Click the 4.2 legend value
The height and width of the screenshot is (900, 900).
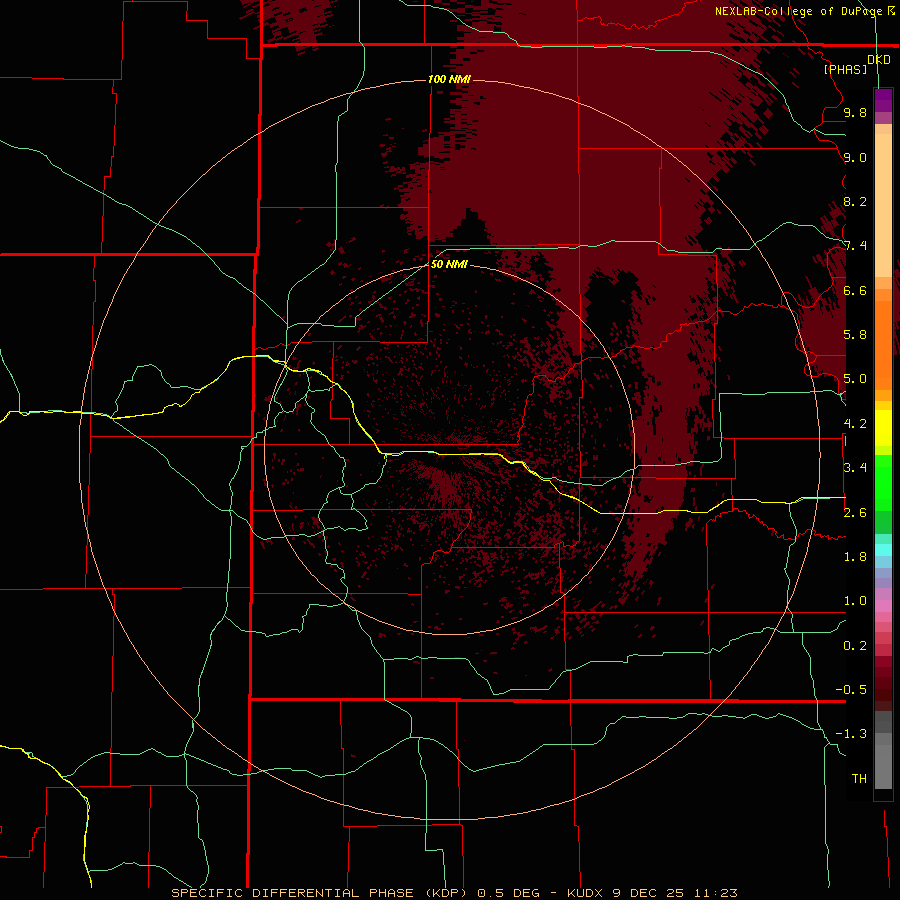coord(855,424)
